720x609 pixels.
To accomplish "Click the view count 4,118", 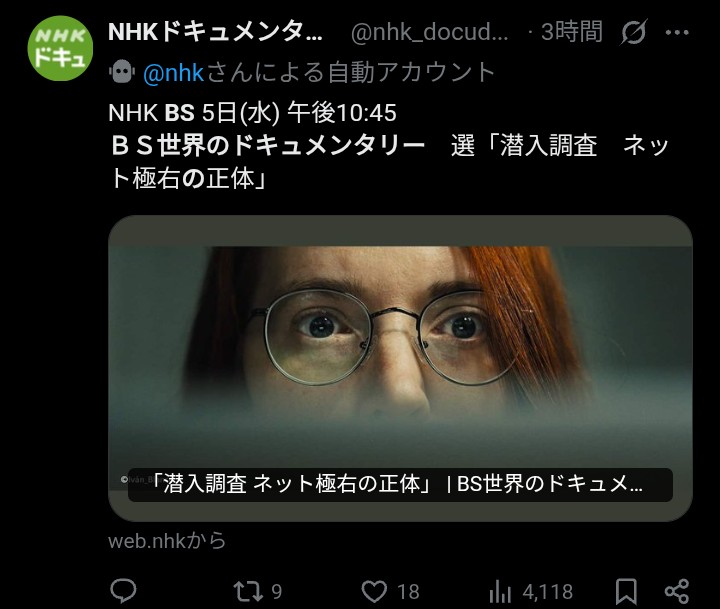I will point(547,592).
